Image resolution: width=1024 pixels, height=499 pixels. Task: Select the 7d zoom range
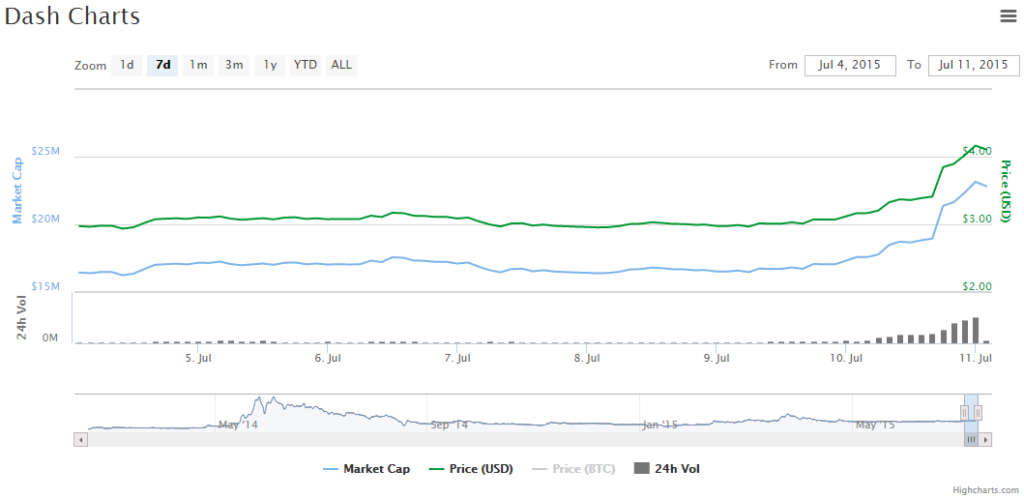click(163, 65)
